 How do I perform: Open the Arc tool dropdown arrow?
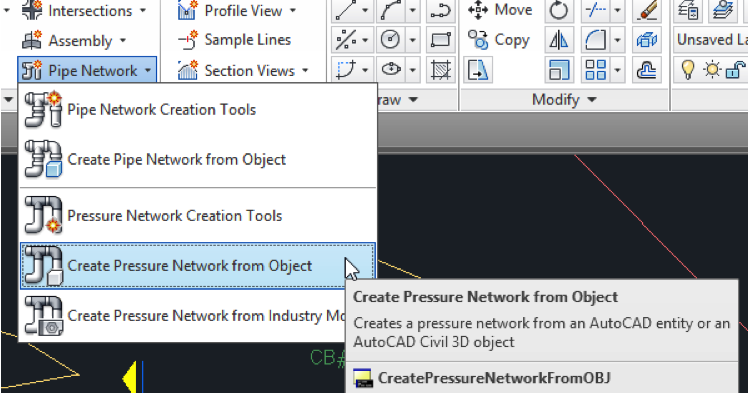point(413,11)
